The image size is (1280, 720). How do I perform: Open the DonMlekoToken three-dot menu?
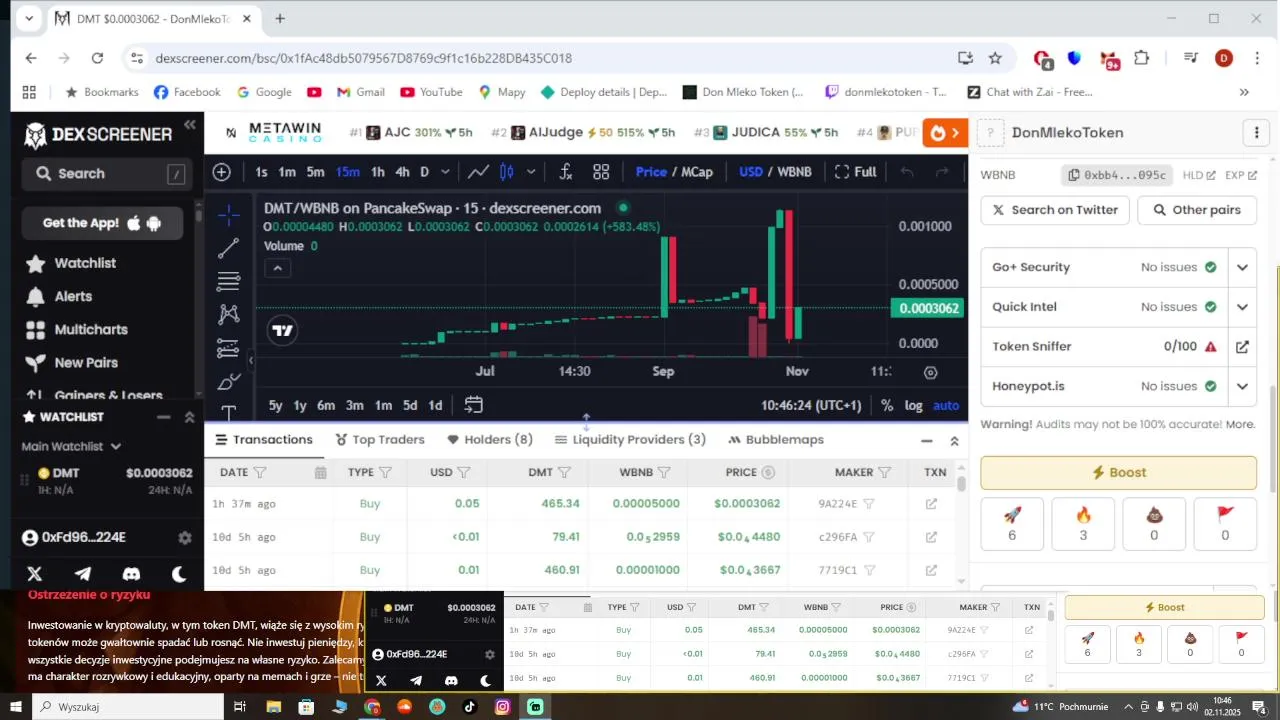pyautogui.click(x=1256, y=133)
